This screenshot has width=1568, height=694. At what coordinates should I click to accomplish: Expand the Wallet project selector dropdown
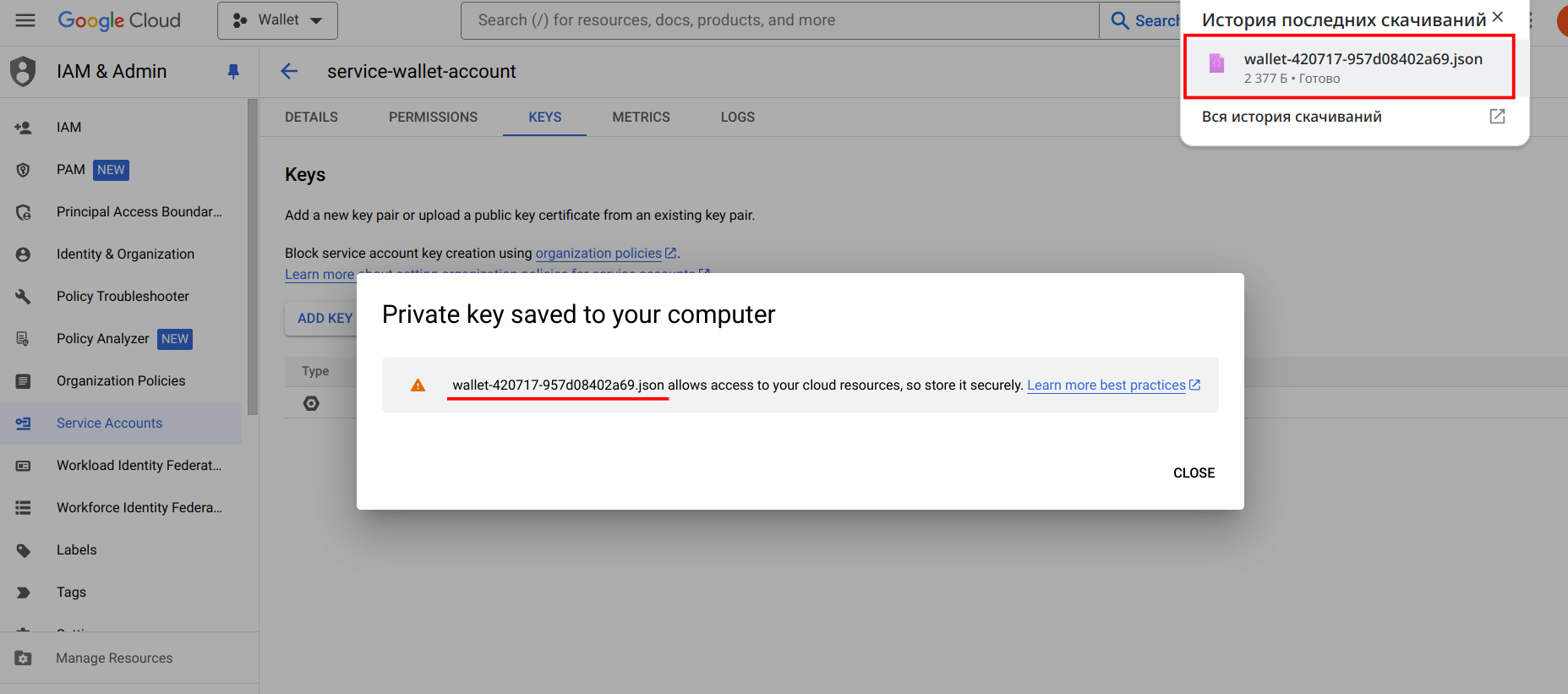(277, 20)
